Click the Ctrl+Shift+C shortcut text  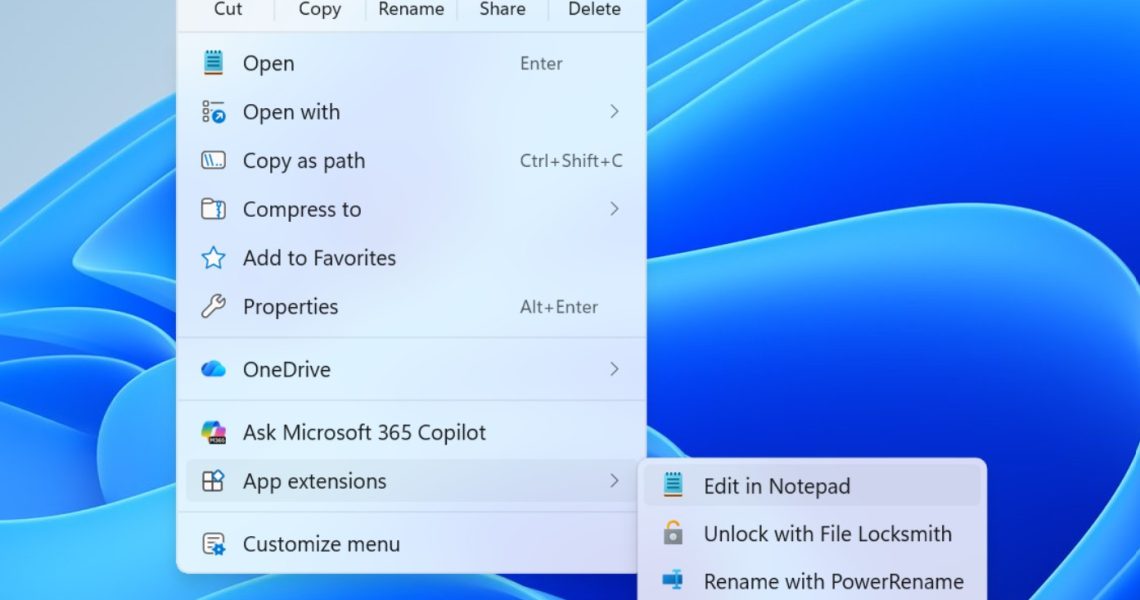pyautogui.click(x=571, y=161)
